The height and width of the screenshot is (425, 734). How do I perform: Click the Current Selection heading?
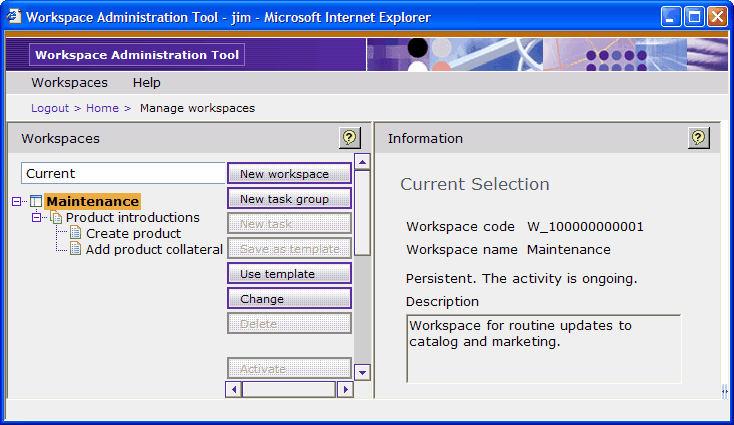(475, 184)
